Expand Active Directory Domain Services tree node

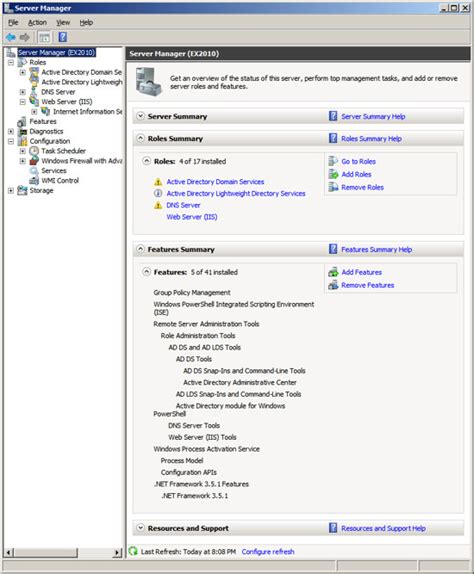coord(23,72)
